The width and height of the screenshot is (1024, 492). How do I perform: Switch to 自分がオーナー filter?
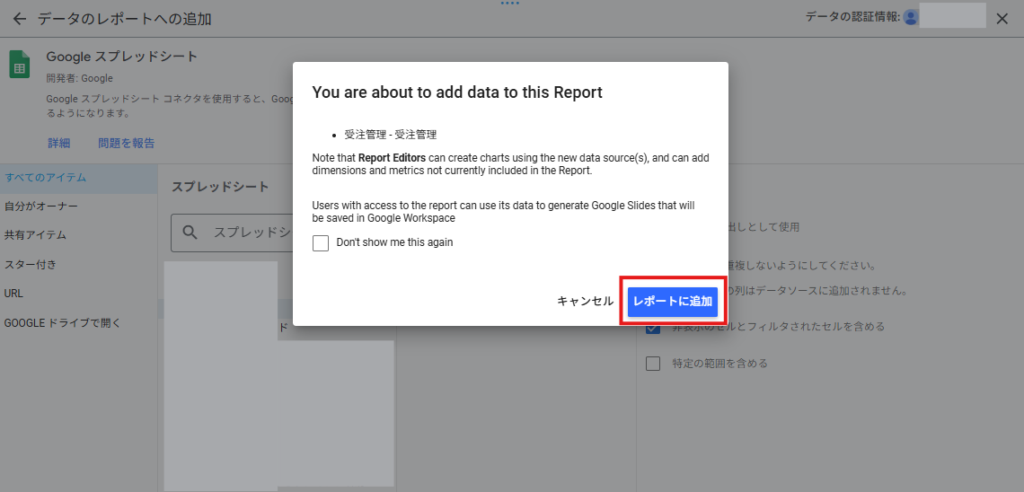tap(41, 207)
